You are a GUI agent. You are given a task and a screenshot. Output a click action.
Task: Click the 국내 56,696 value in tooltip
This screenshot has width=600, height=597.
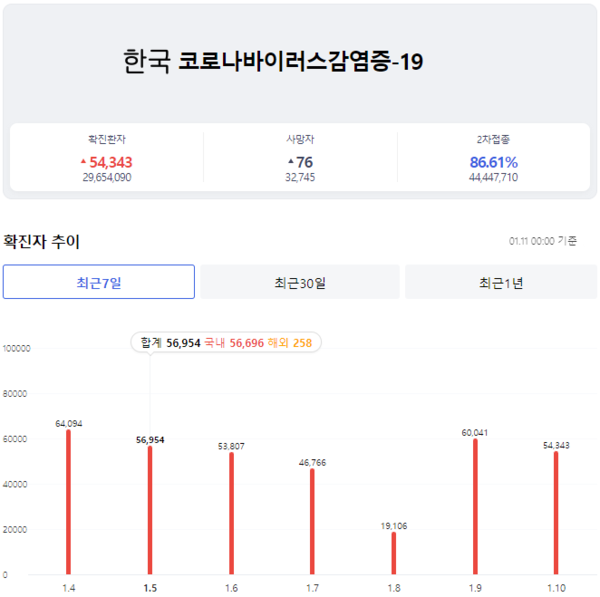point(234,343)
